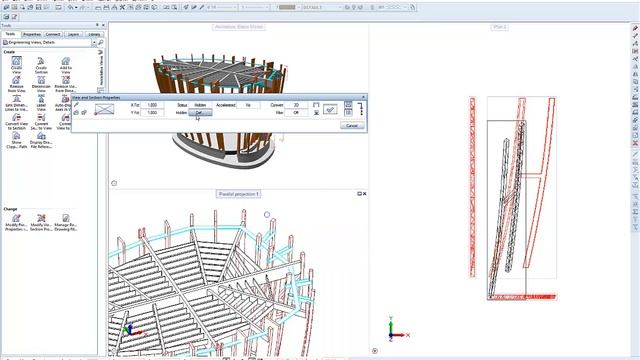Edit the Y factor input field
The width and height of the screenshot is (640, 360).
tap(152, 113)
